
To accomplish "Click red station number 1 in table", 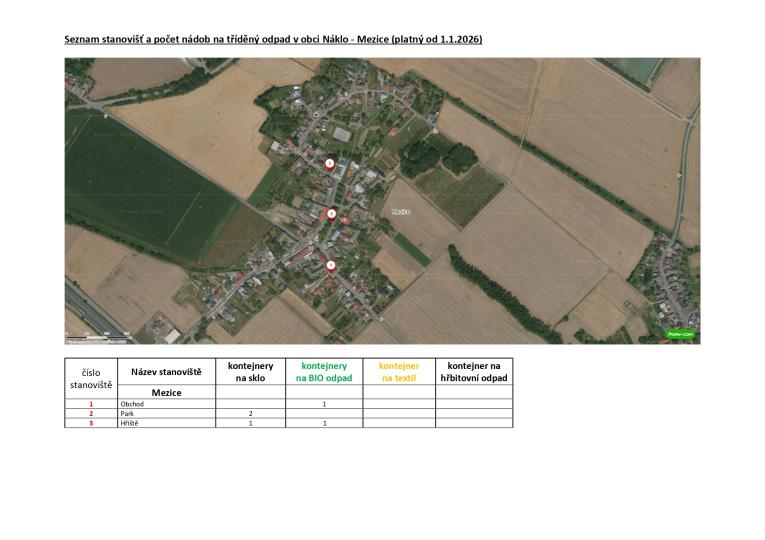I will point(91,403).
